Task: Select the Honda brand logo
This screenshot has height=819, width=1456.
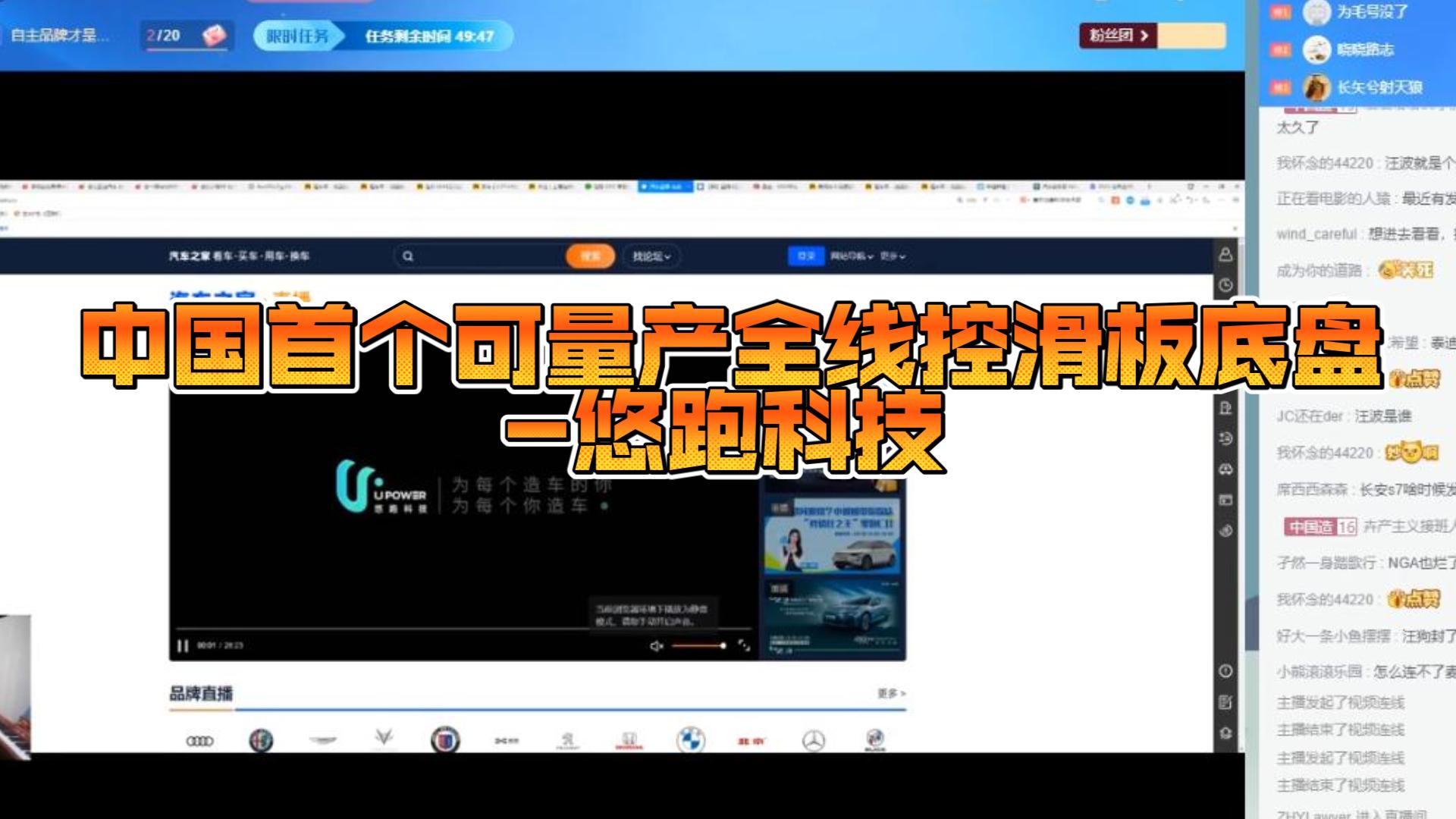Action: 629,741
